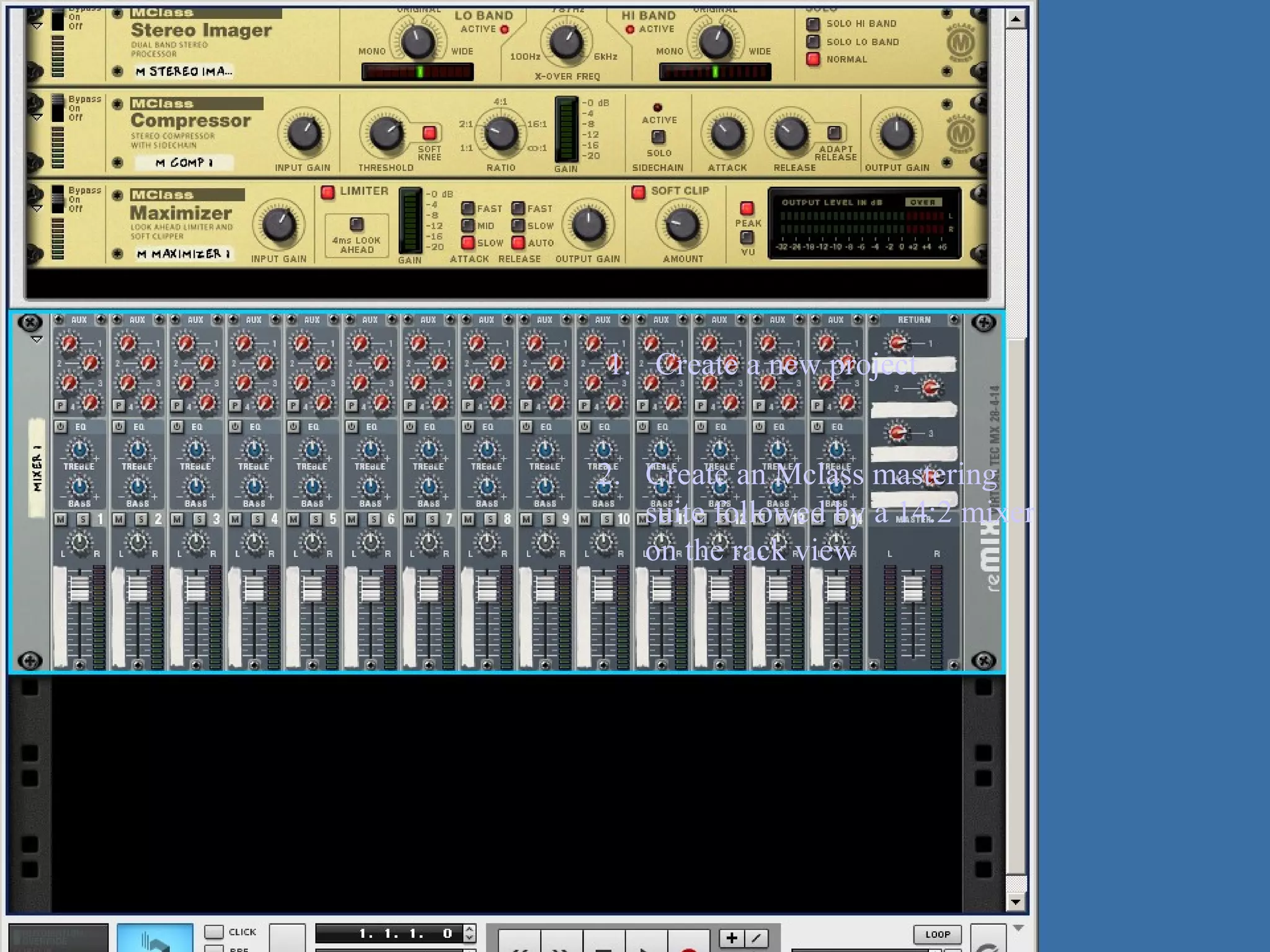Toggle the Compressor SOFT KNEE button
The height and width of the screenshot is (952, 1270).
429,133
